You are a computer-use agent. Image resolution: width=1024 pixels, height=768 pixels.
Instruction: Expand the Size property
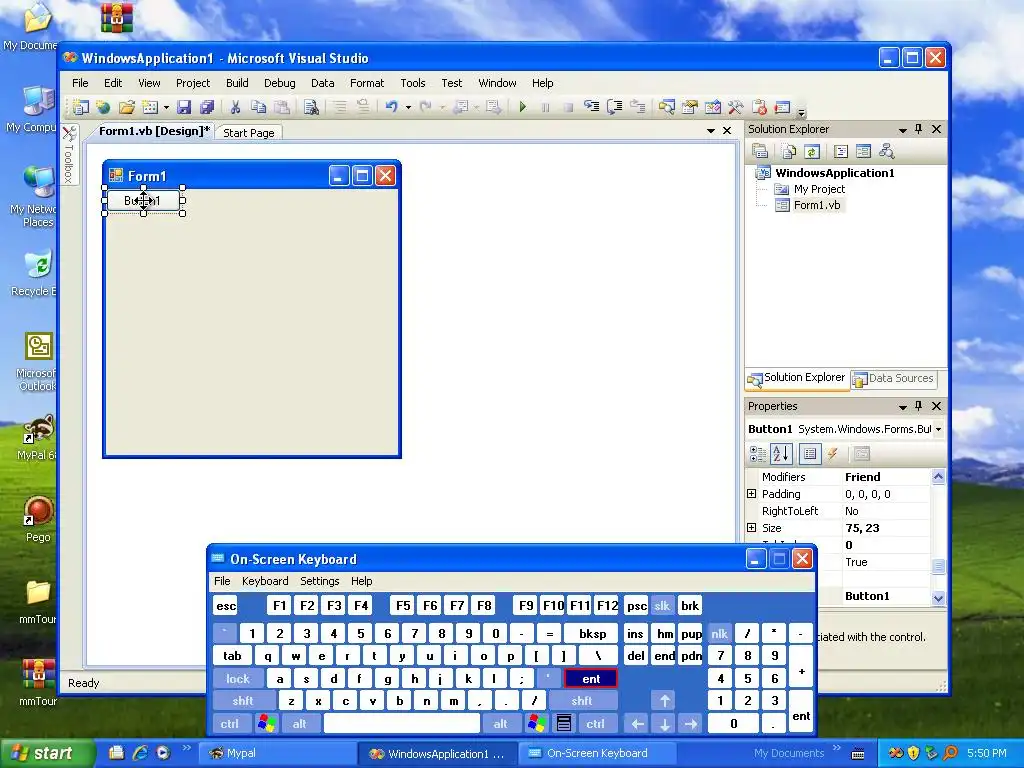pos(752,528)
